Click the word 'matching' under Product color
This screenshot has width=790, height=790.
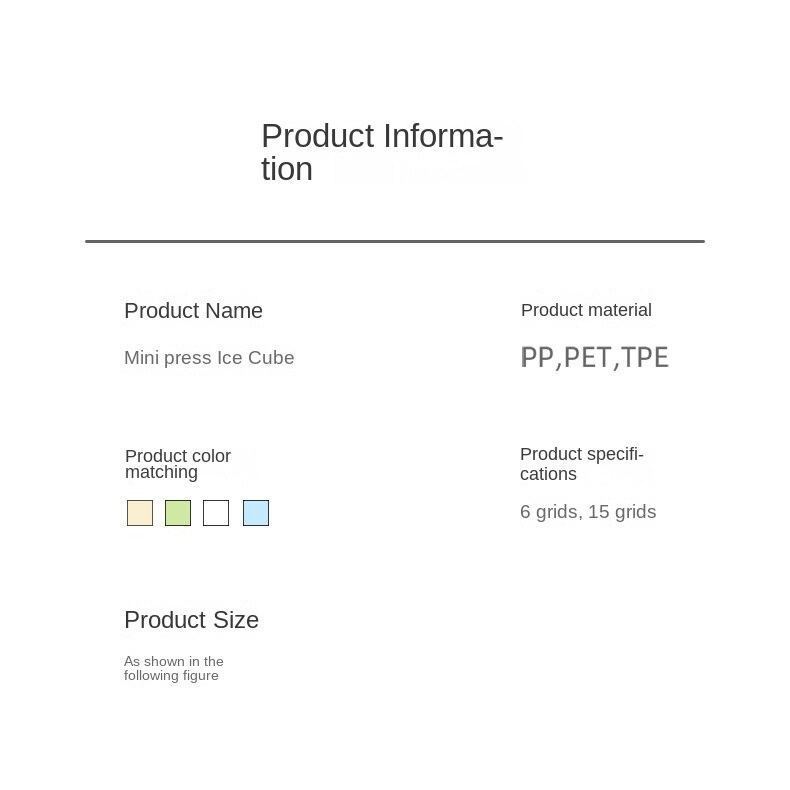click(x=161, y=473)
